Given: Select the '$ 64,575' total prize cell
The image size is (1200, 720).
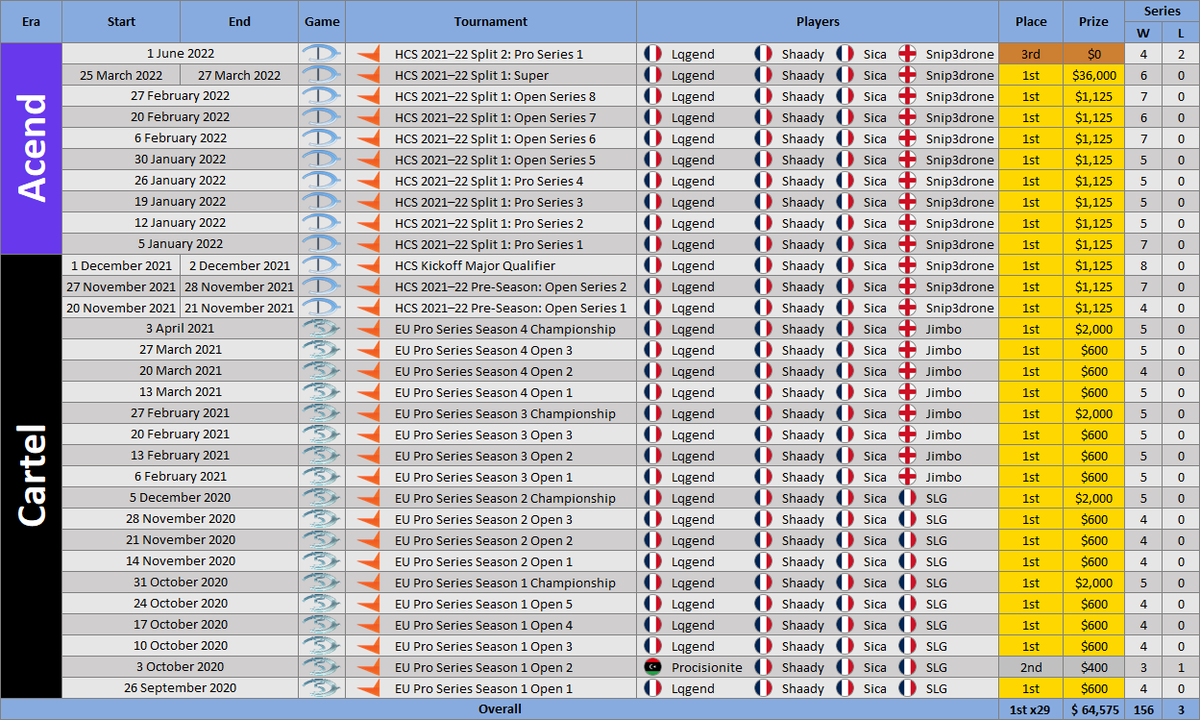Looking at the screenshot, I should (1093, 709).
